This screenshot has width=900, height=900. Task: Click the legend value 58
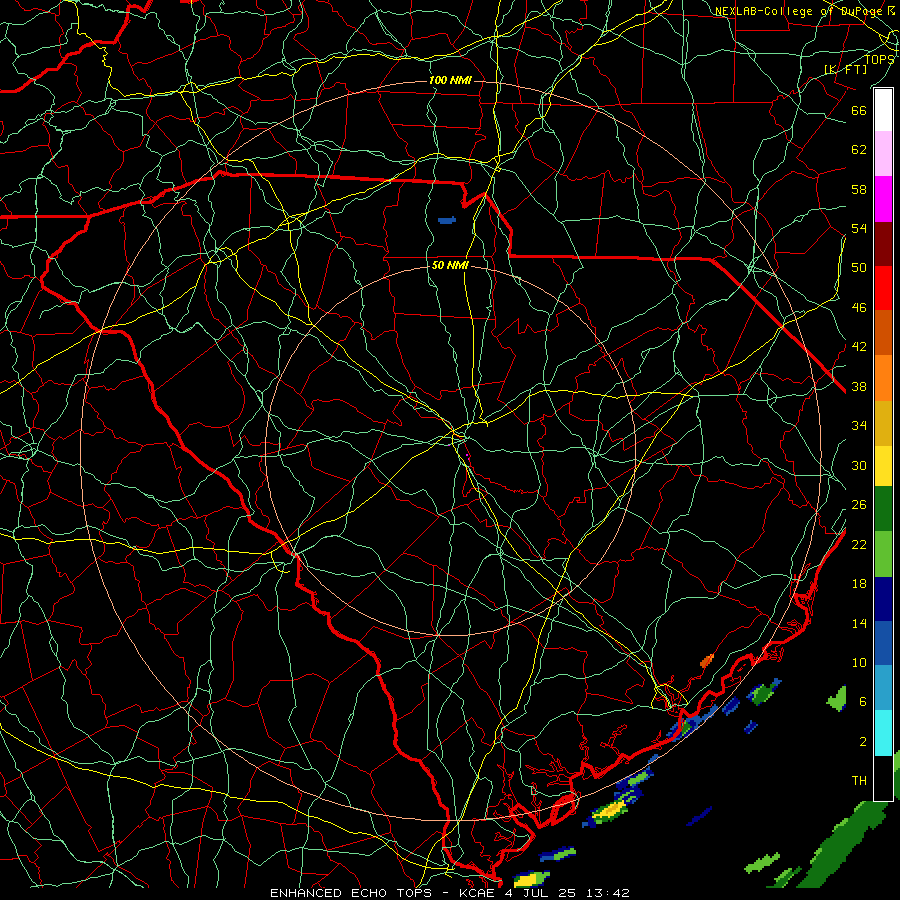(x=859, y=189)
